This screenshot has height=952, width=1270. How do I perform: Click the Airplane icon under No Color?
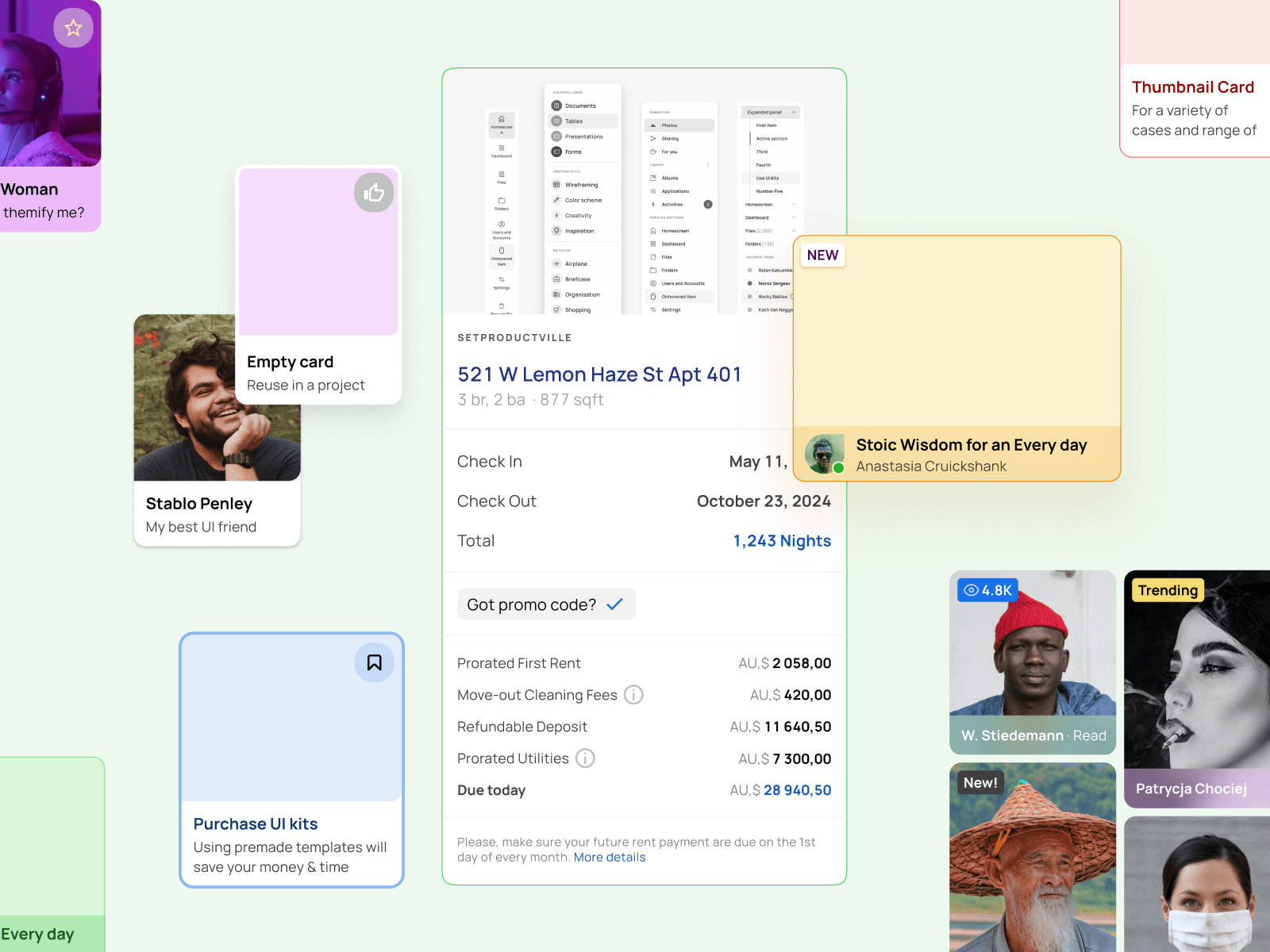(x=556, y=263)
